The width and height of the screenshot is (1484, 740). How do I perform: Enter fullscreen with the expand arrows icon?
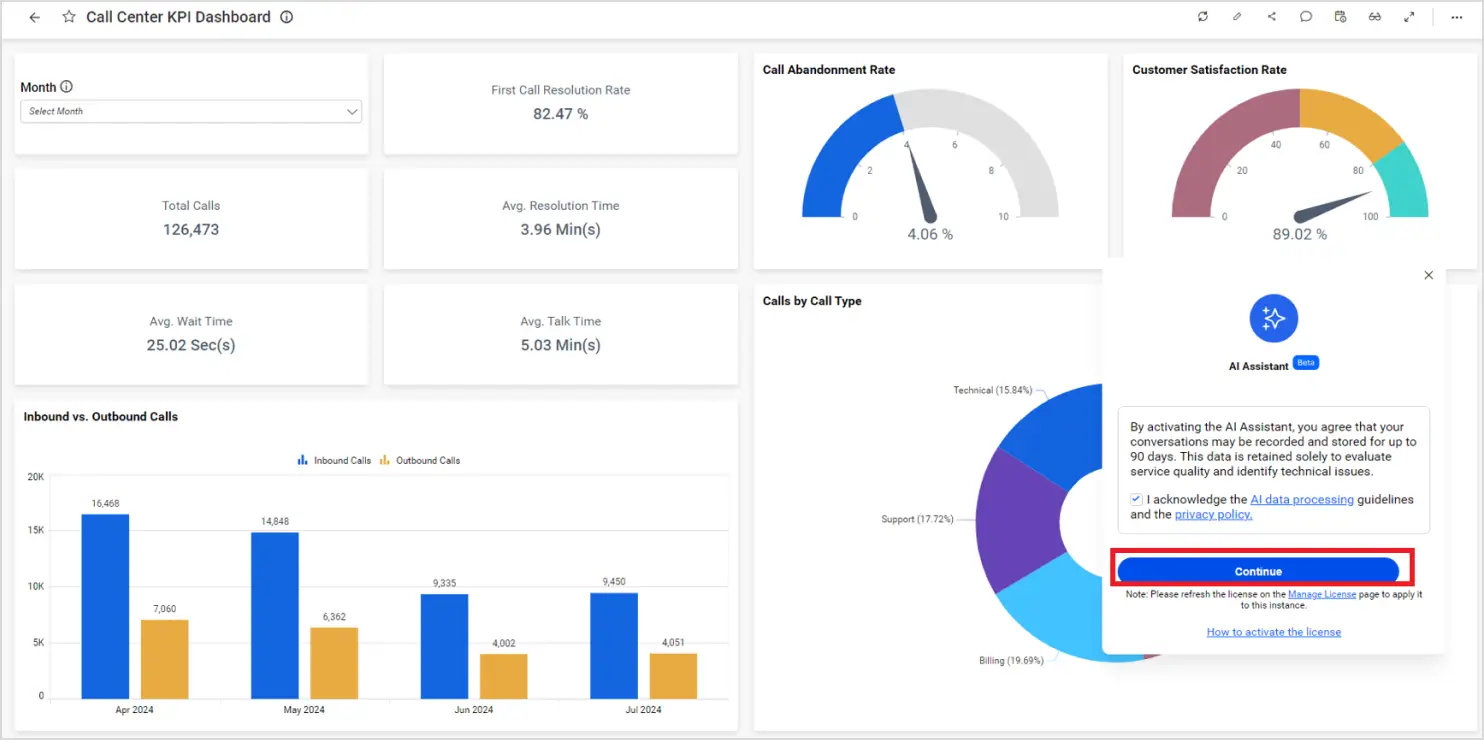tap(1409, 17)
